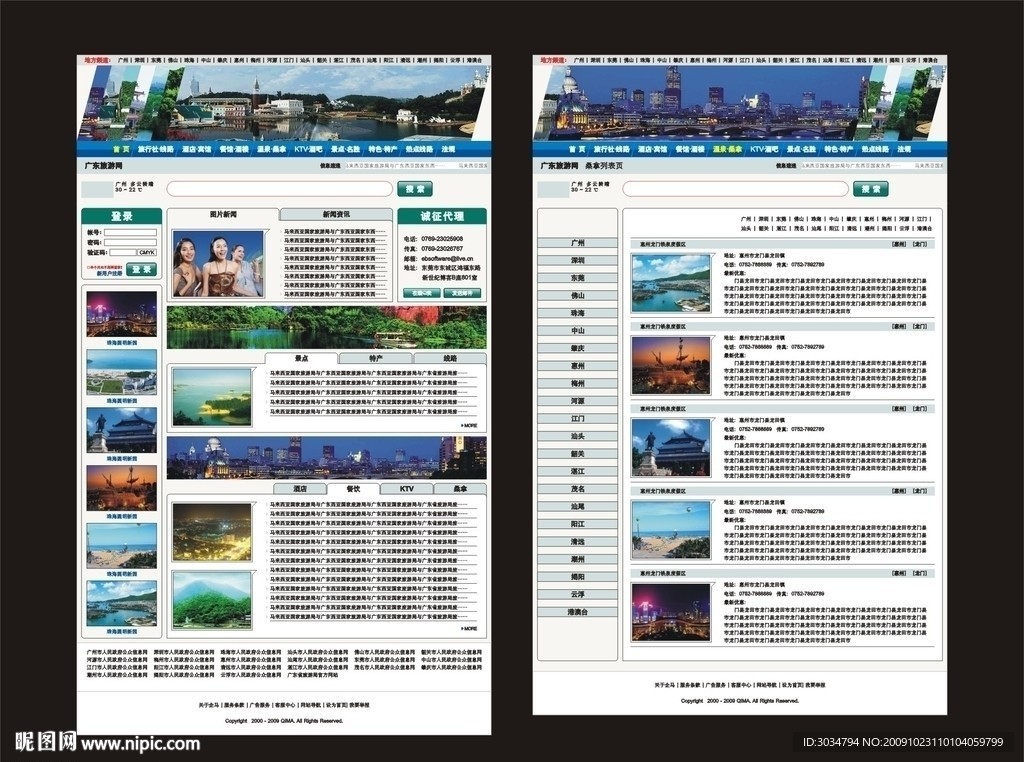Open pirate ship sunset thumbnail in left sidebar
The width and height of the screenshot is (1024, 762).
pyautogui.click(x=121, y=488)
